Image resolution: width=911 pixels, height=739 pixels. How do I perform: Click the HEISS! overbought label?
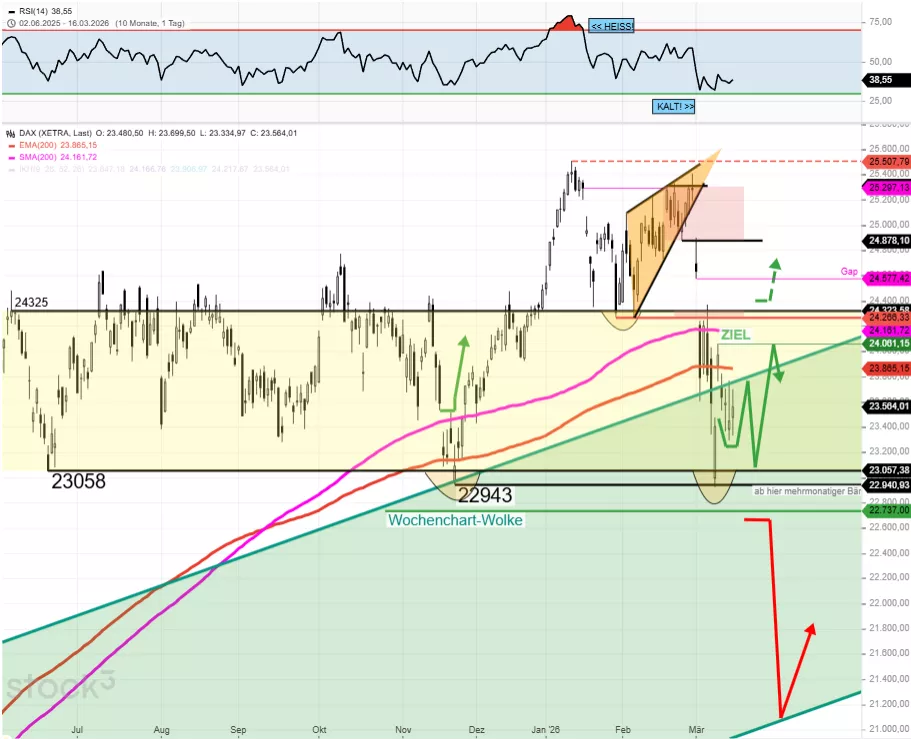click(611, 26)
